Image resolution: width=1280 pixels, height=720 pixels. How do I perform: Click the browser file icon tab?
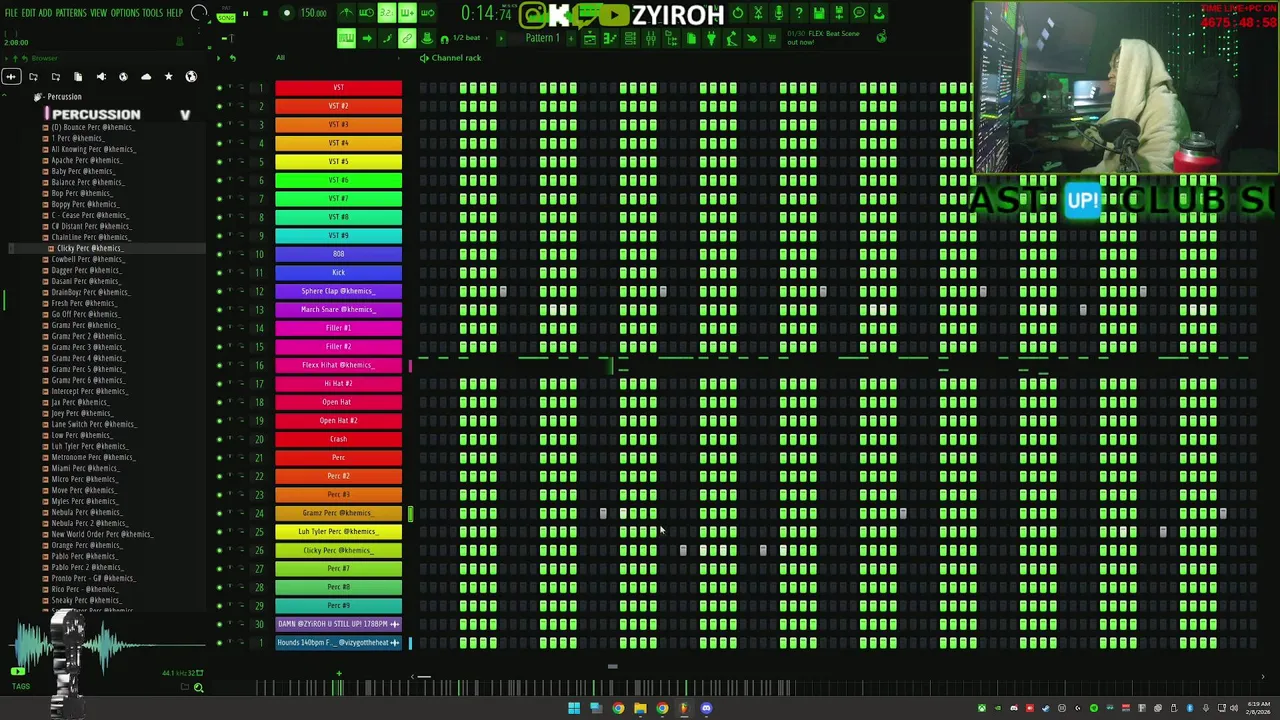pyautogui.click(x=78, y=76)
